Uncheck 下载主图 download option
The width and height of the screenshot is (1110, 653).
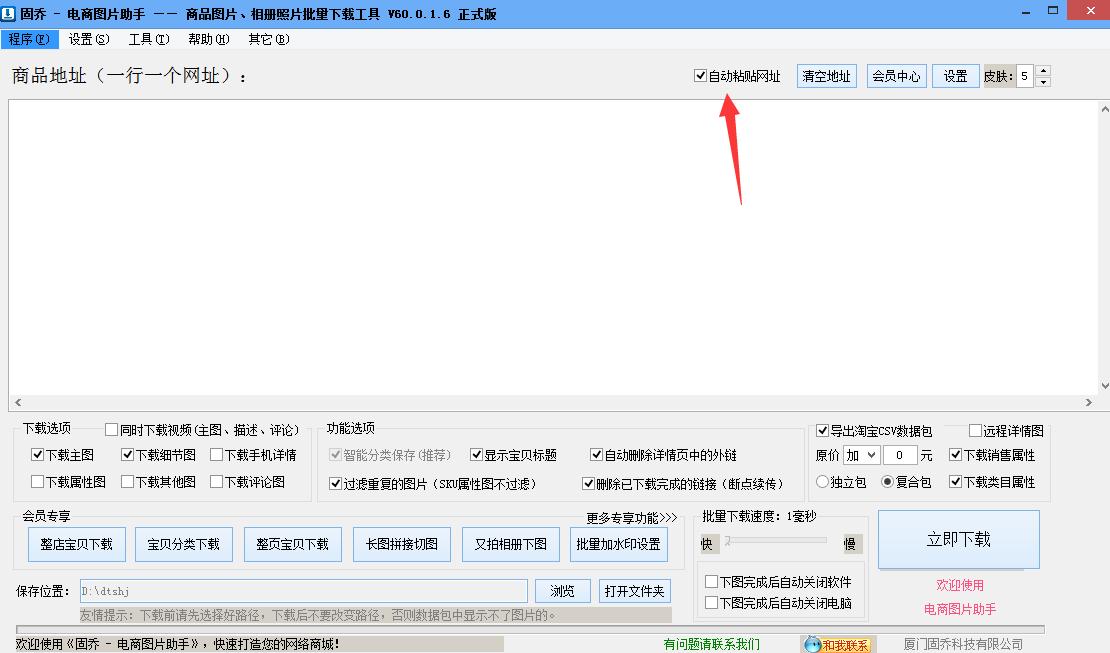pyautogui.click(x=36, y=453)
